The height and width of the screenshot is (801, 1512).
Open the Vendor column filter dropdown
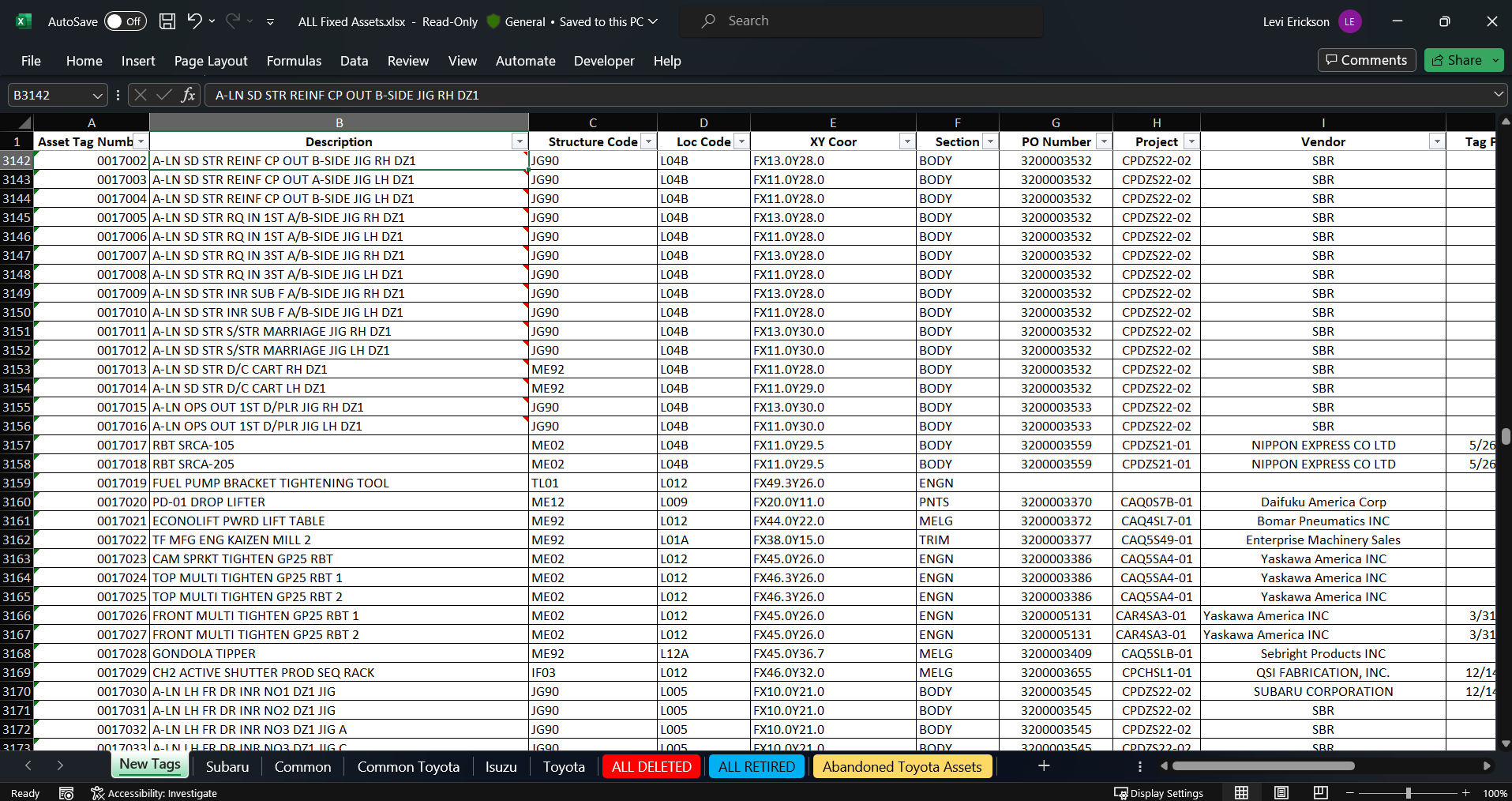click(1436, 141)
